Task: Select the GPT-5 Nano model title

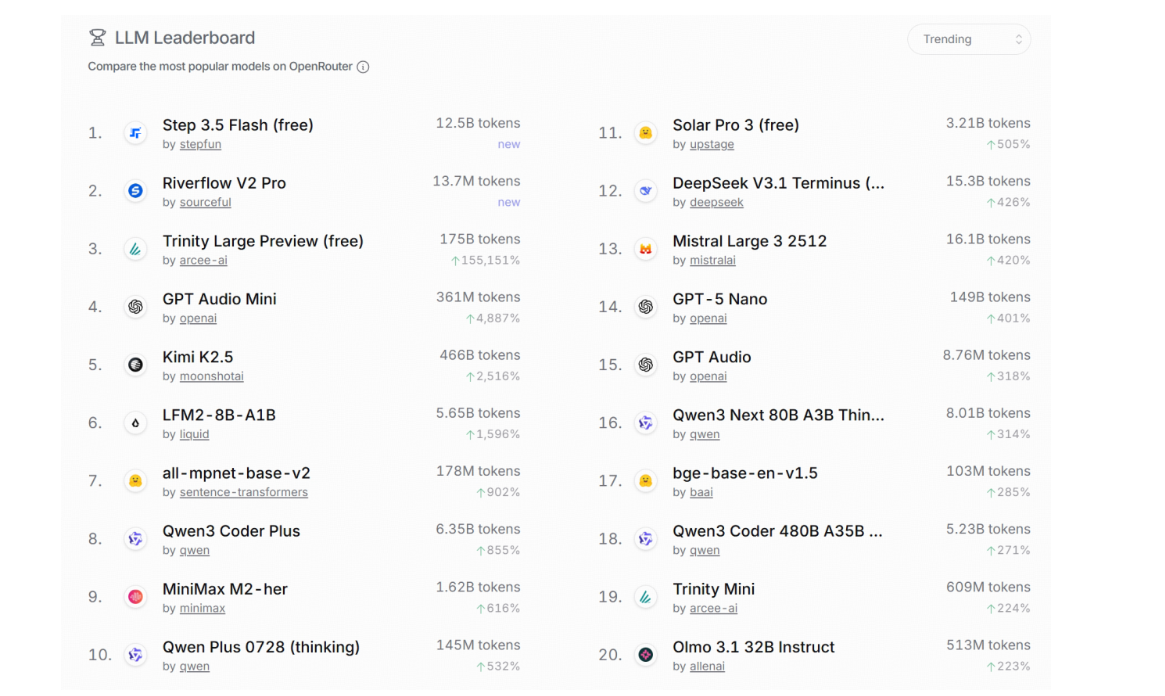Action: coord(719,299)
